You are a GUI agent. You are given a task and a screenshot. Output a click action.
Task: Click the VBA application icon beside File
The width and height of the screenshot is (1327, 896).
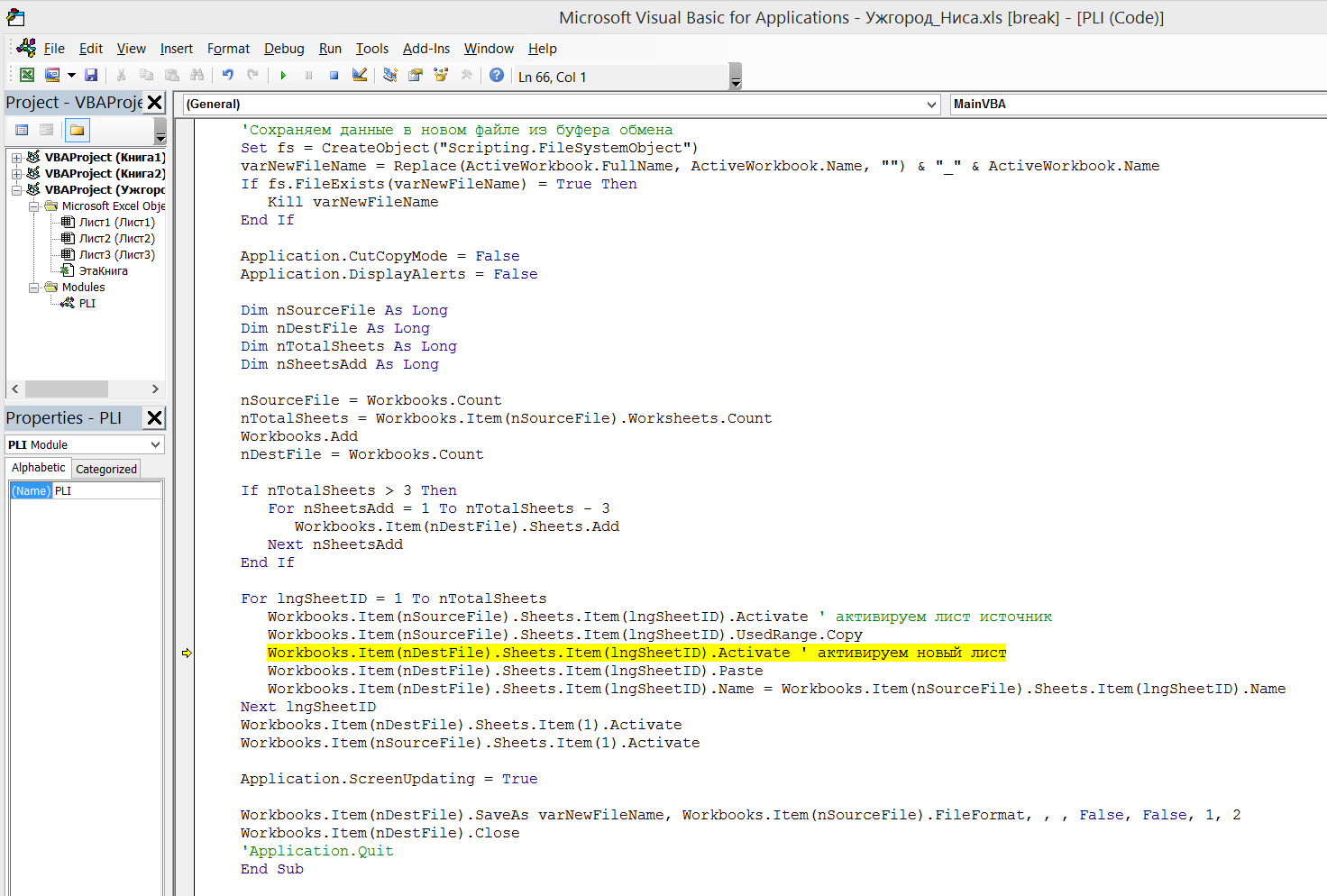coord(26,48)
